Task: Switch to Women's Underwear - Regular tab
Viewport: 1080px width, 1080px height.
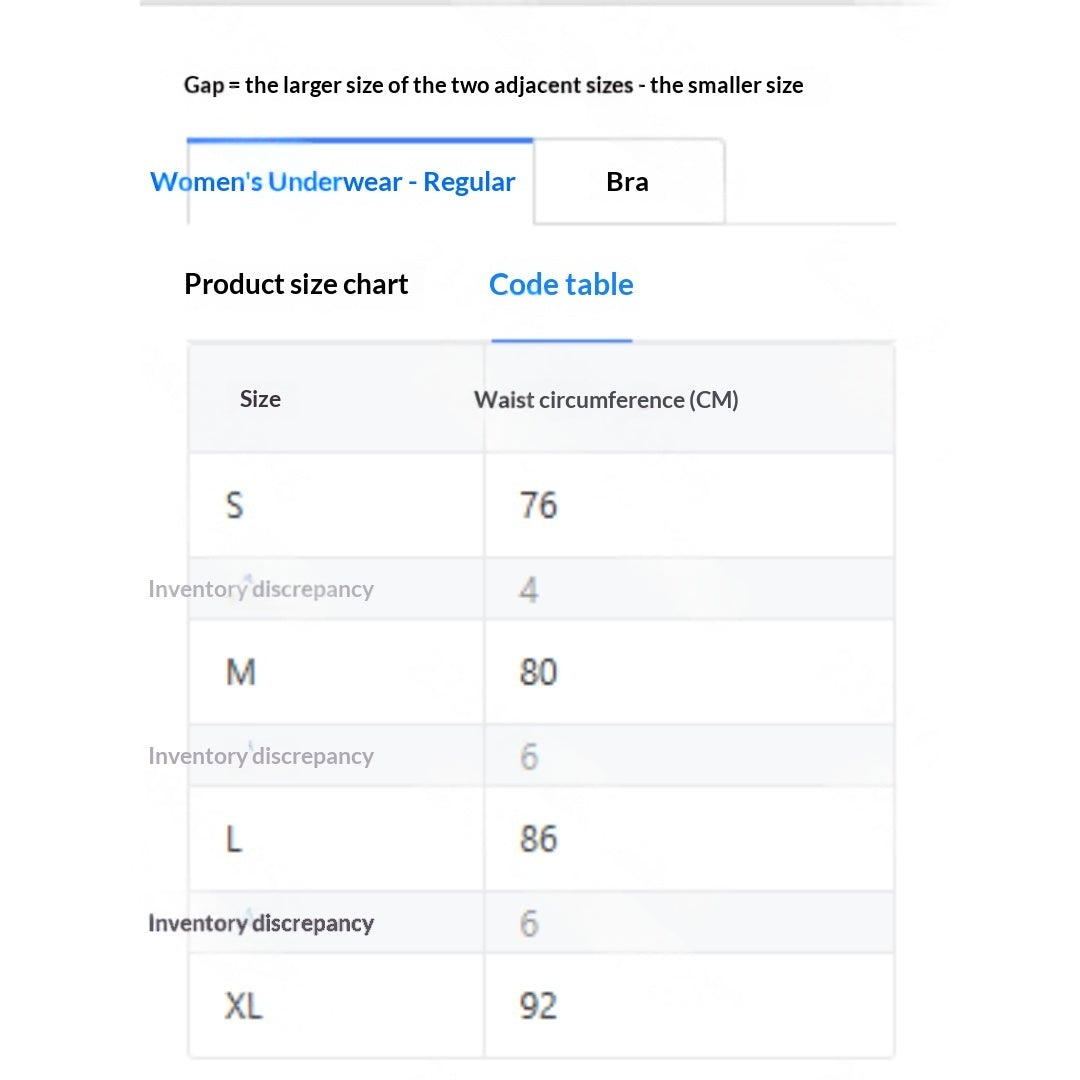Action: [x=333, y=182]
